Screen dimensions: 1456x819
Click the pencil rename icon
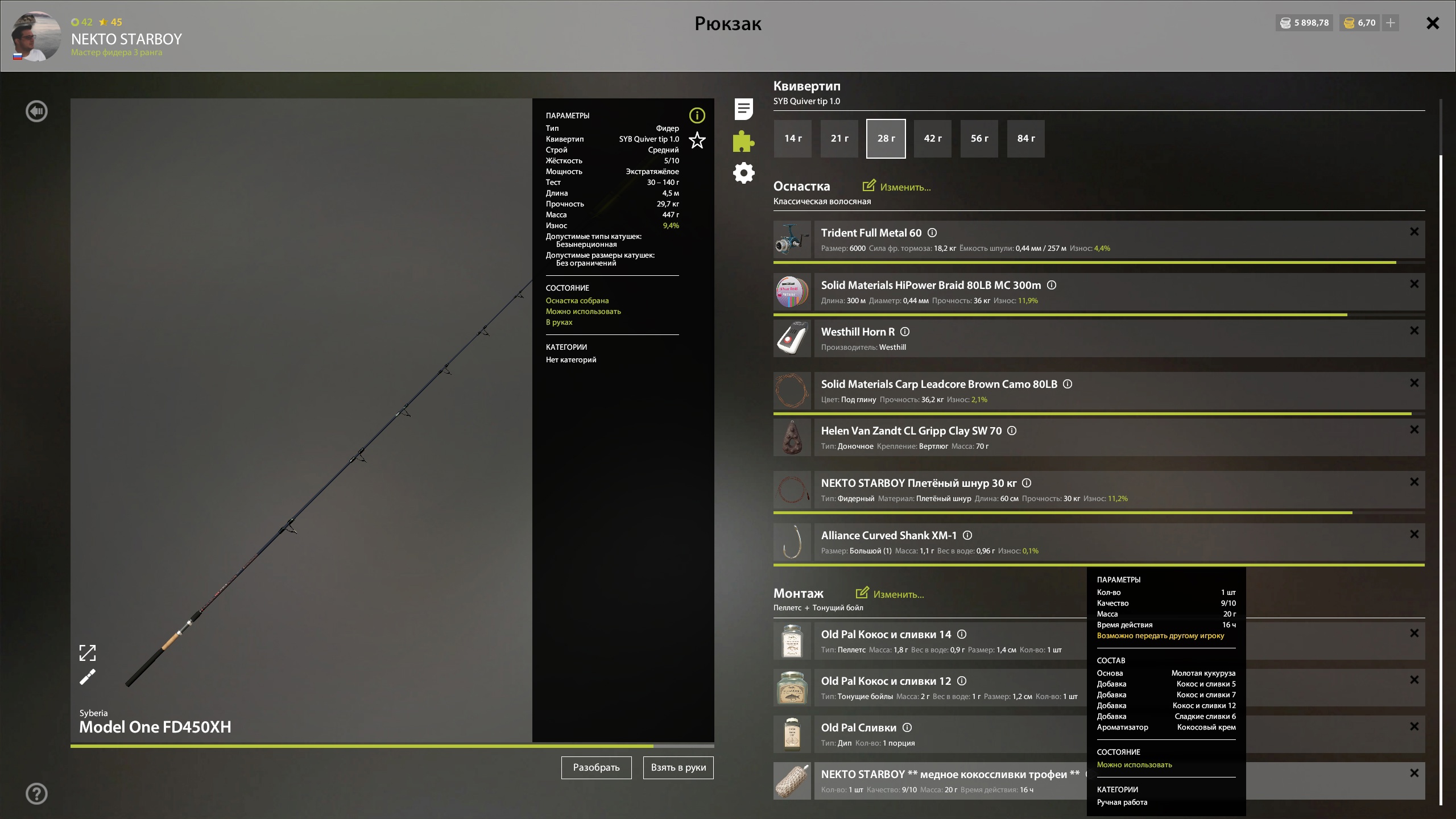pyautogui.click(x=88, y=677)
